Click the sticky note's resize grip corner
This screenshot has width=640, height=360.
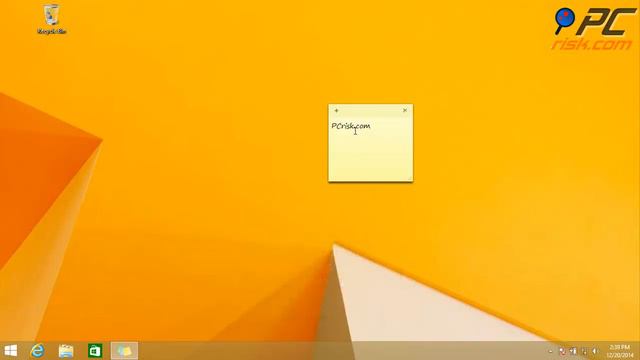pyautogui.click(x=409, y=178)
